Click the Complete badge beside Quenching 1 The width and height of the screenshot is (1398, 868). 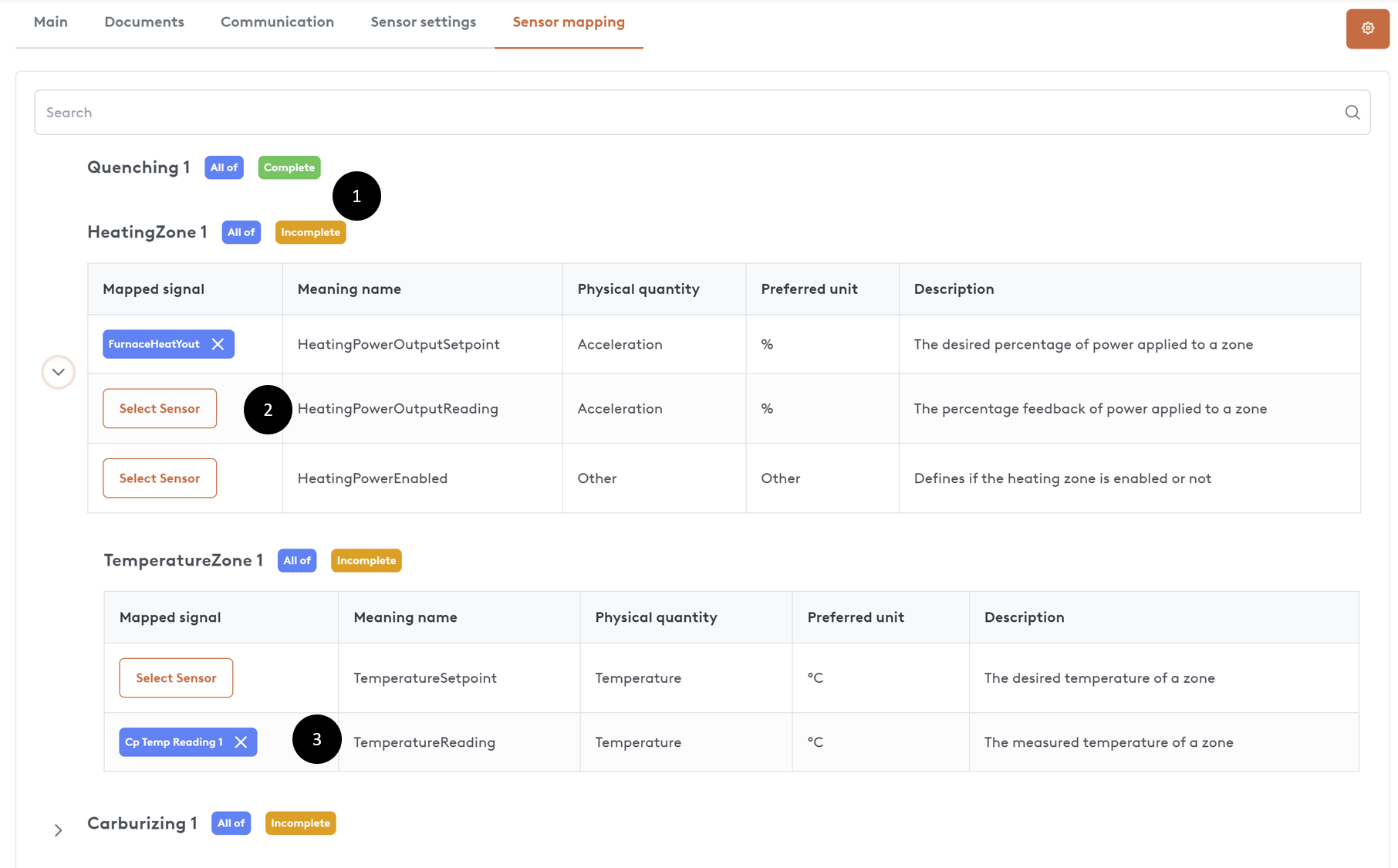click(x=289, y=167)
